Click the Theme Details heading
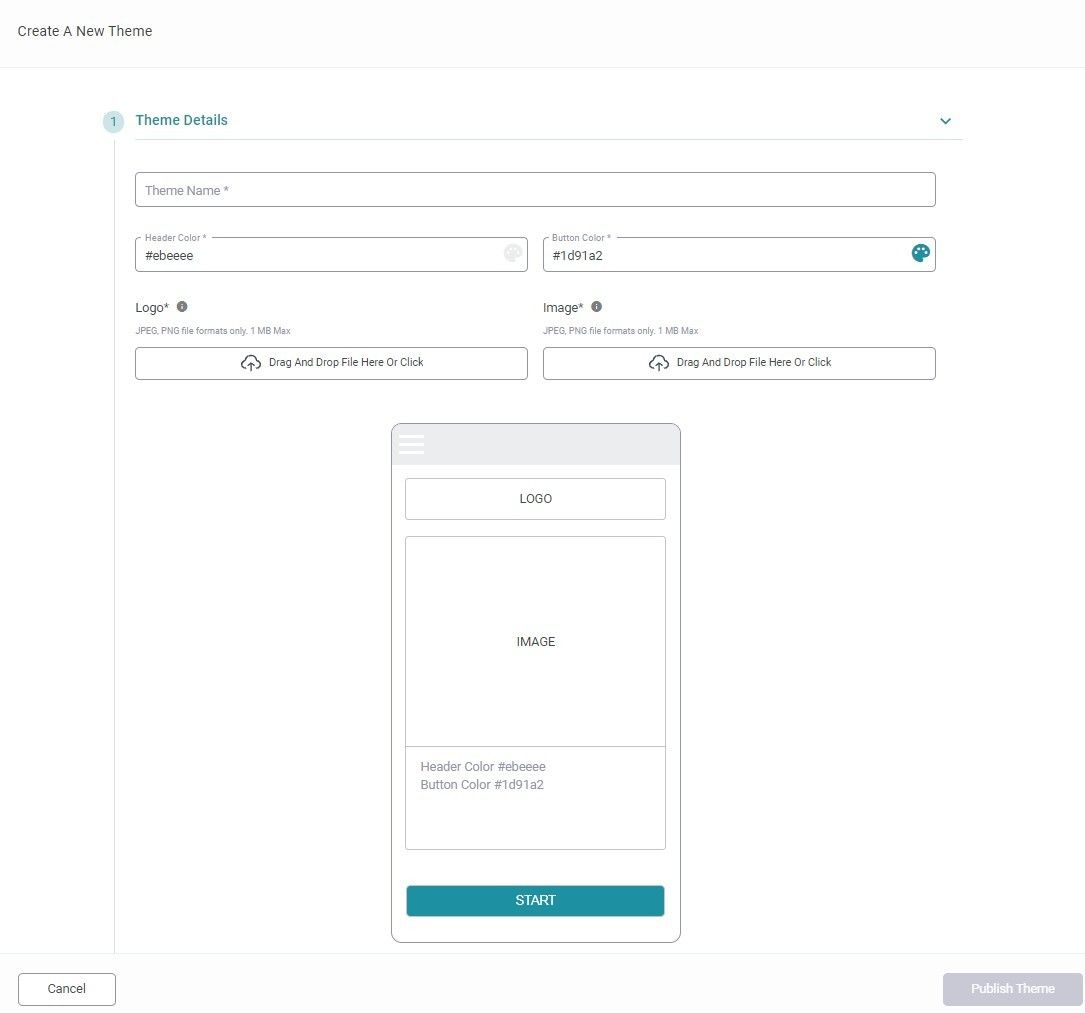 (x=181, y=120)
